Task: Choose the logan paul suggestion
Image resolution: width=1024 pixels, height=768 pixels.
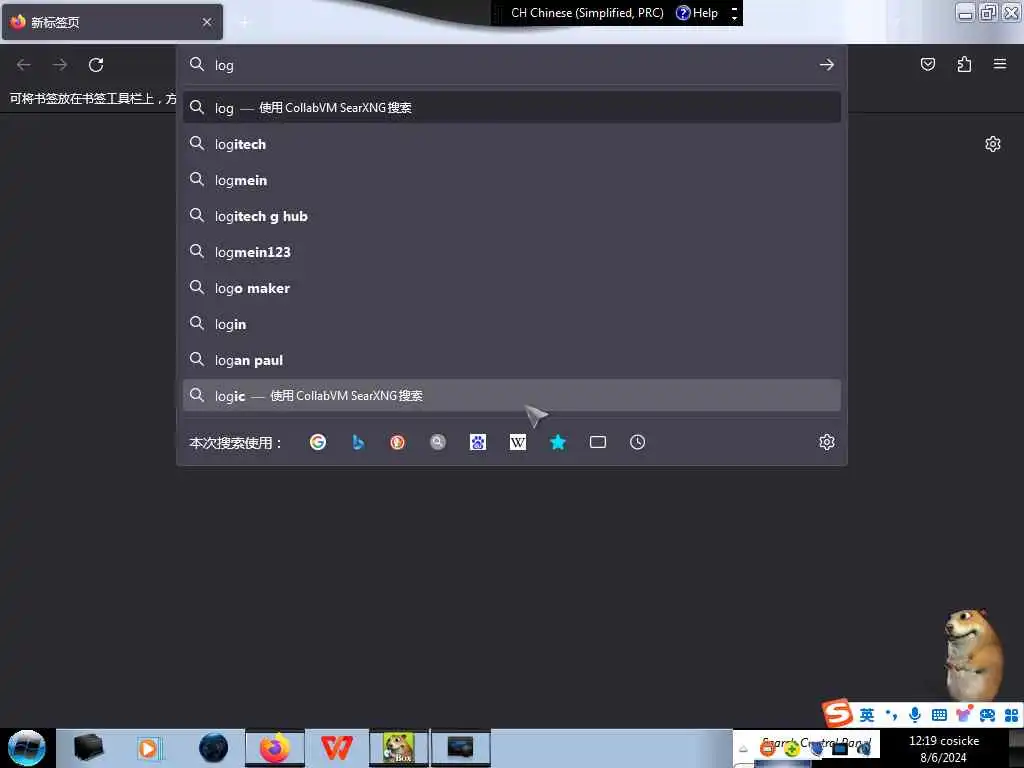Action: (x=511, y=359)
